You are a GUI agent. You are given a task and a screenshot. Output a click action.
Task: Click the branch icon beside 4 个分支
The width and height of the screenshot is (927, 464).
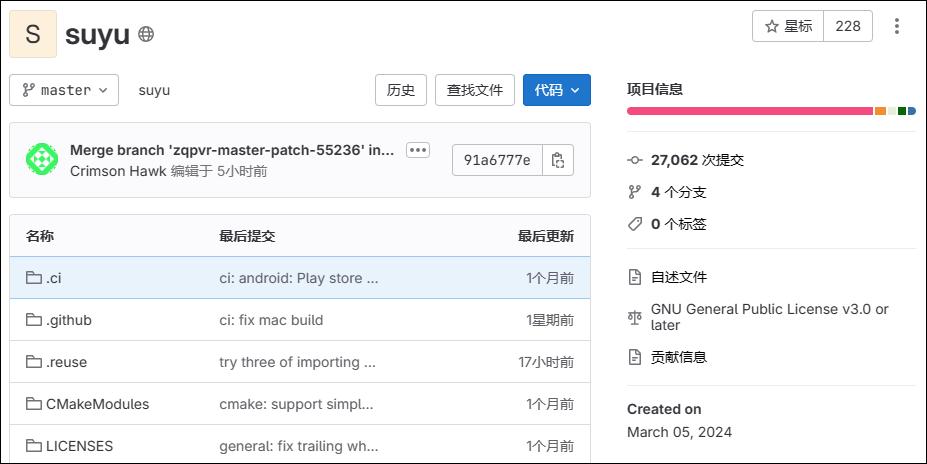pyautogui.click(x=634, y=192)
